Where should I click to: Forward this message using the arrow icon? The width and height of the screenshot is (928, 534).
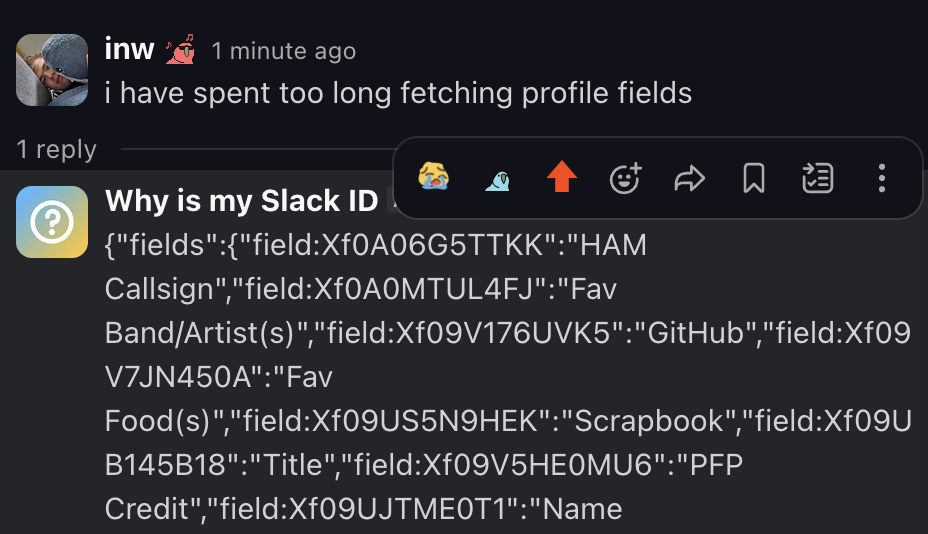pos(690,178)
